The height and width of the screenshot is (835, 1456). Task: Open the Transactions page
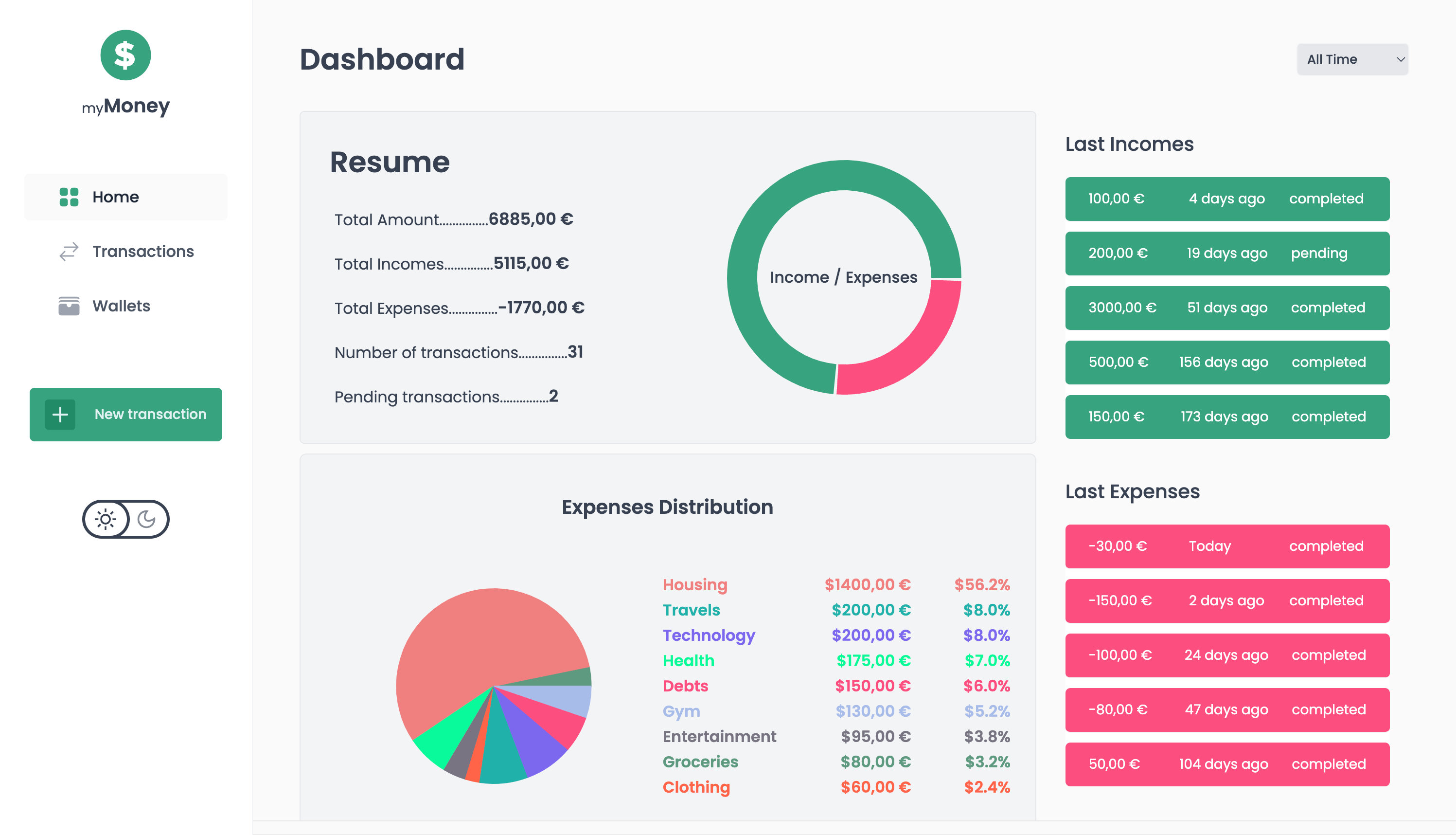tap(125, 252)
